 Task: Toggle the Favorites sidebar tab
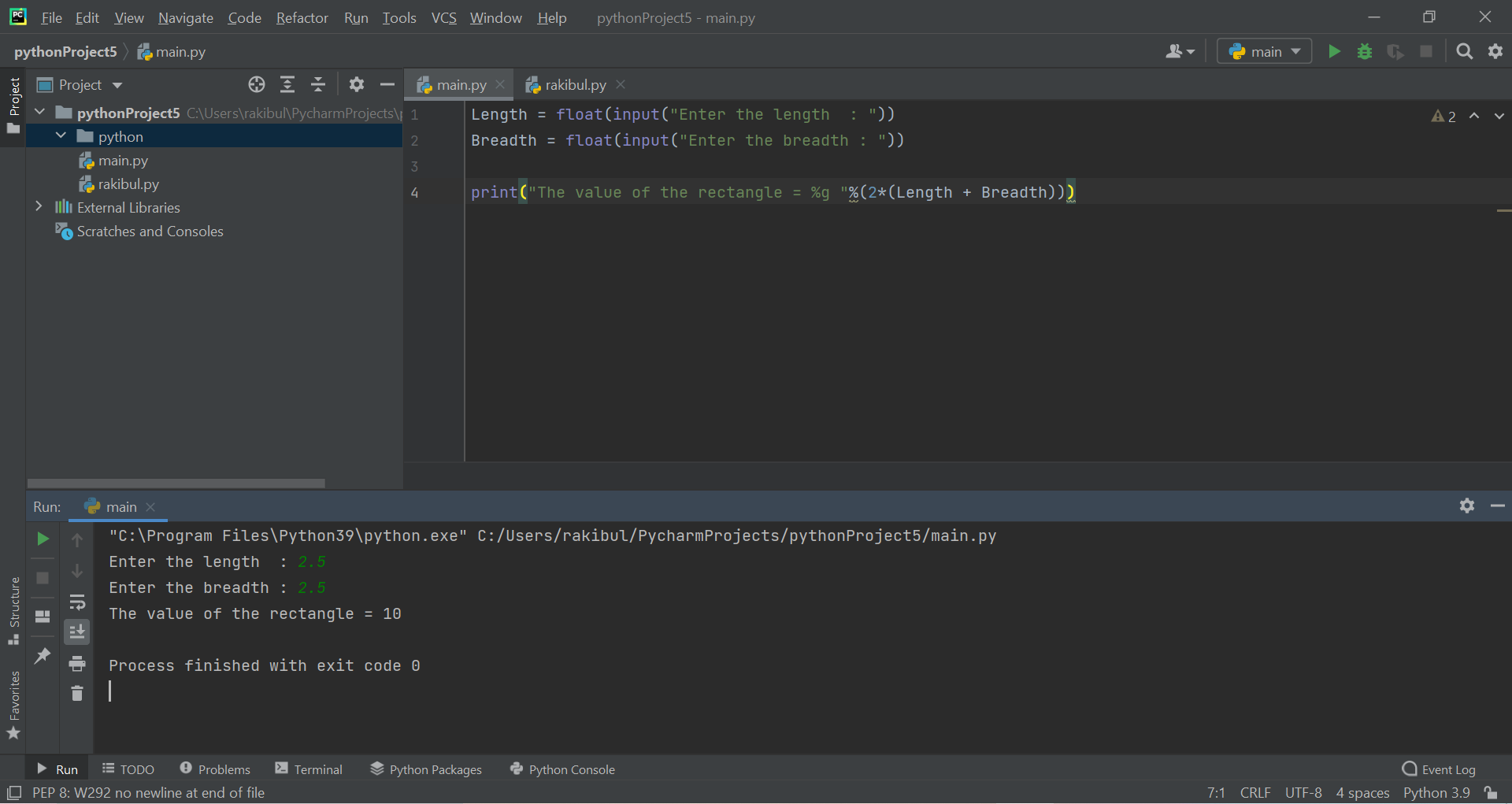(x=13, y=705)
